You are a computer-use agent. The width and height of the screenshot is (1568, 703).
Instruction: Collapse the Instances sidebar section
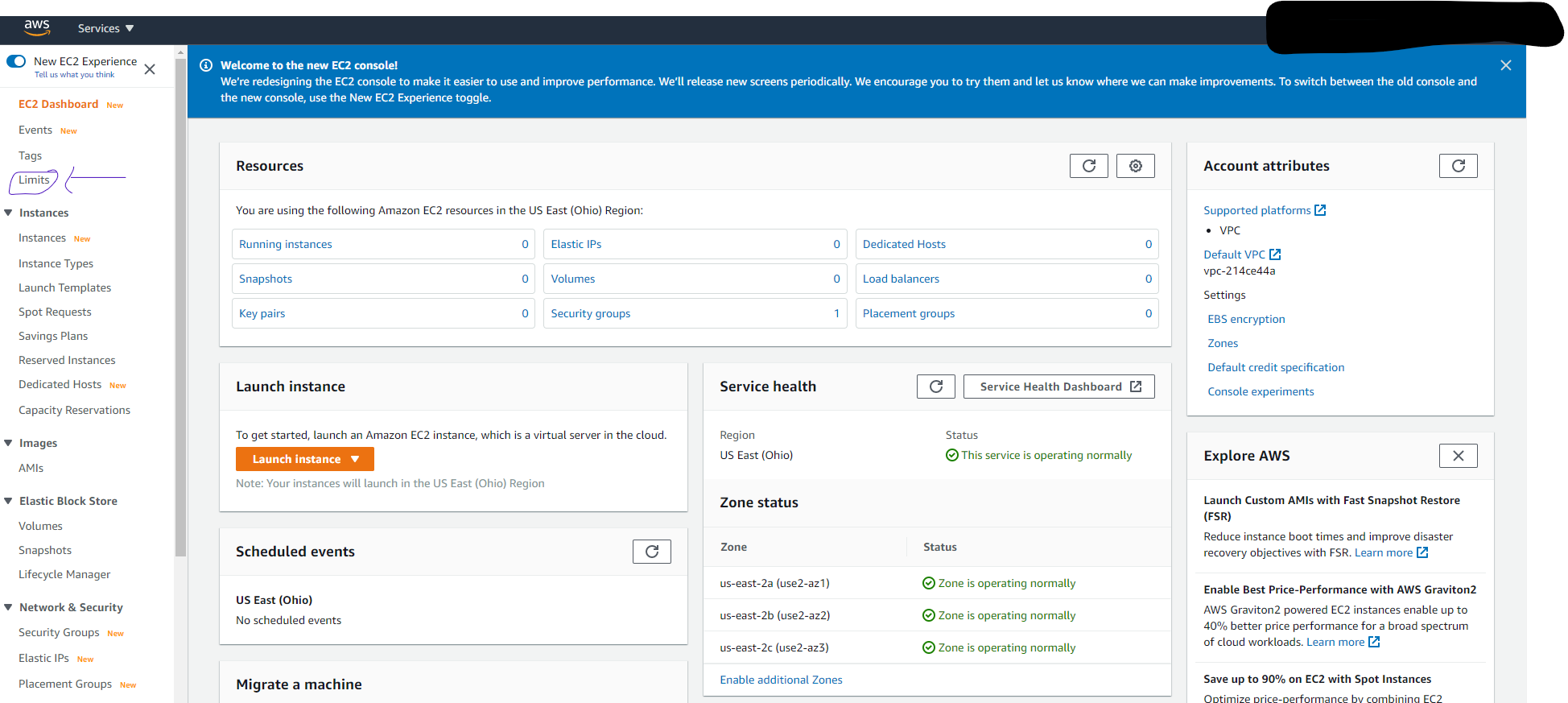pos(8,213)
